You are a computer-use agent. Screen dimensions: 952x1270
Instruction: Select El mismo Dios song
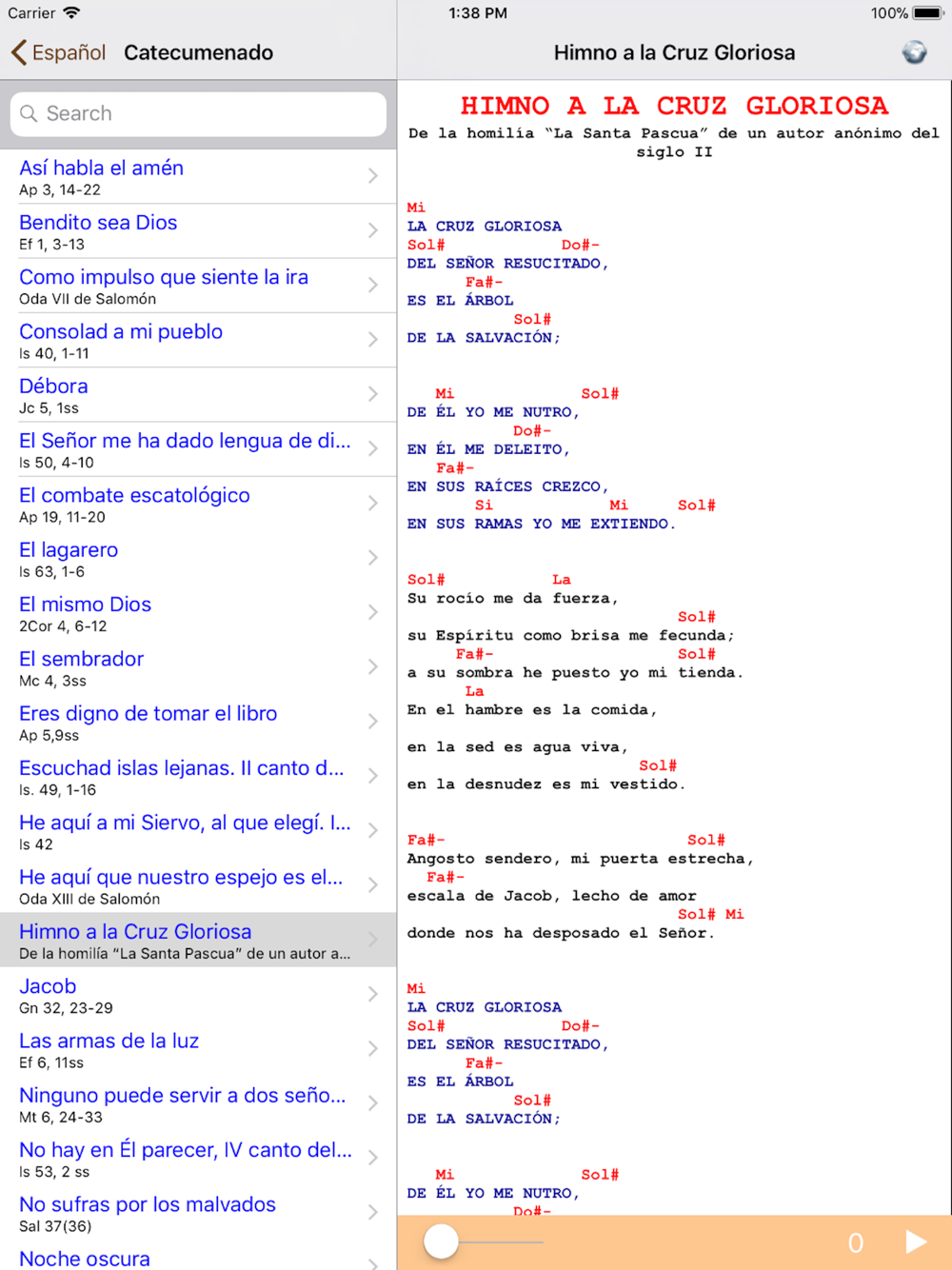click(x=198, y=613)
